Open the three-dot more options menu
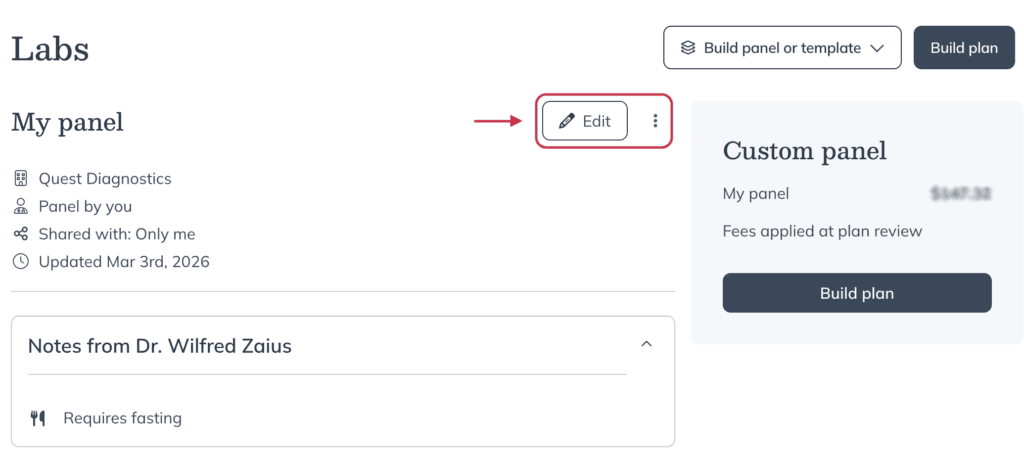The image size is (1024, 462). click(655, 121)
